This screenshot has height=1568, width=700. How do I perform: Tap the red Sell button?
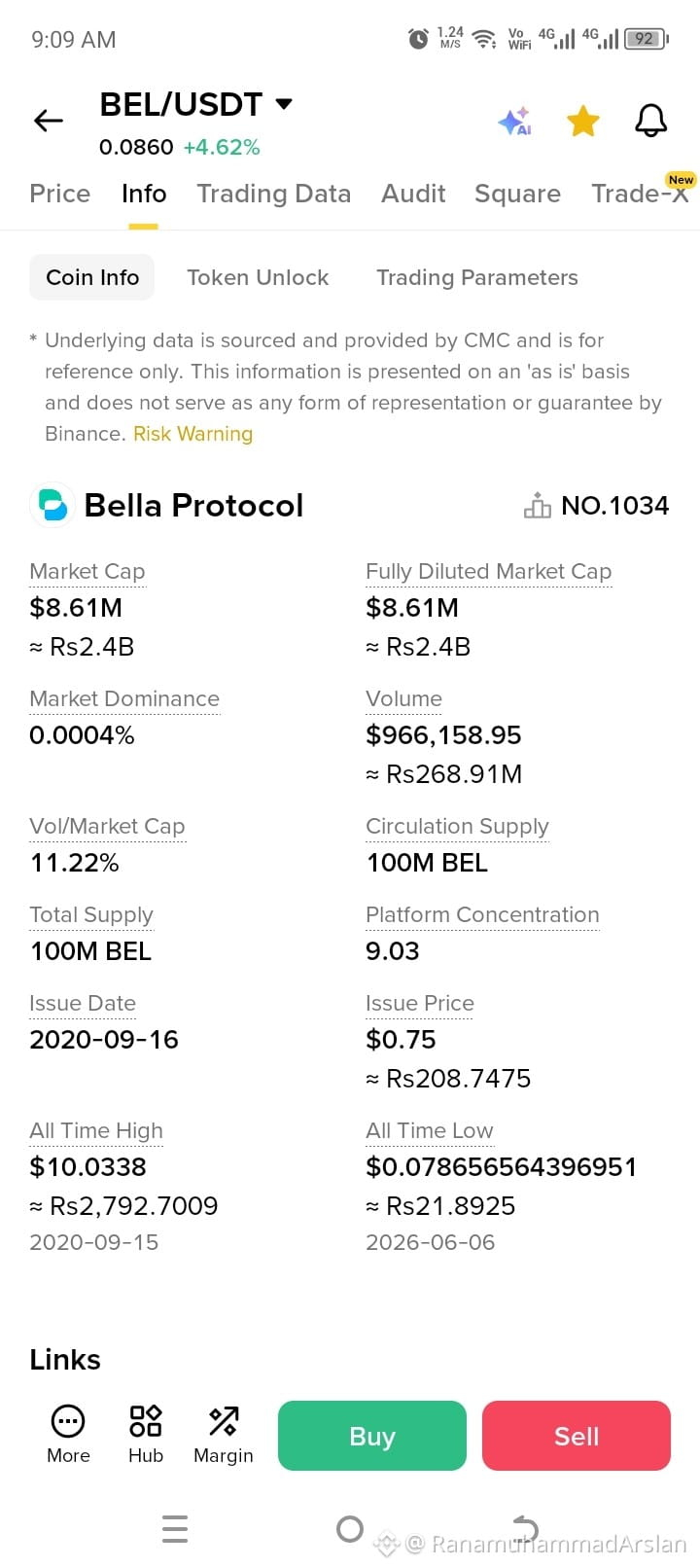577,1436
